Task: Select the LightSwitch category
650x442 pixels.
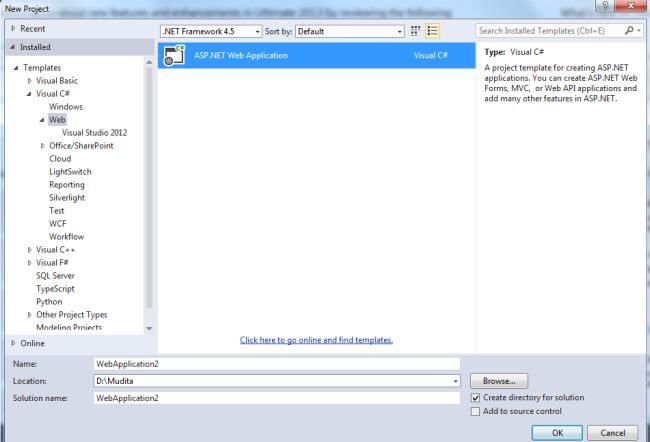Action: 70,172
